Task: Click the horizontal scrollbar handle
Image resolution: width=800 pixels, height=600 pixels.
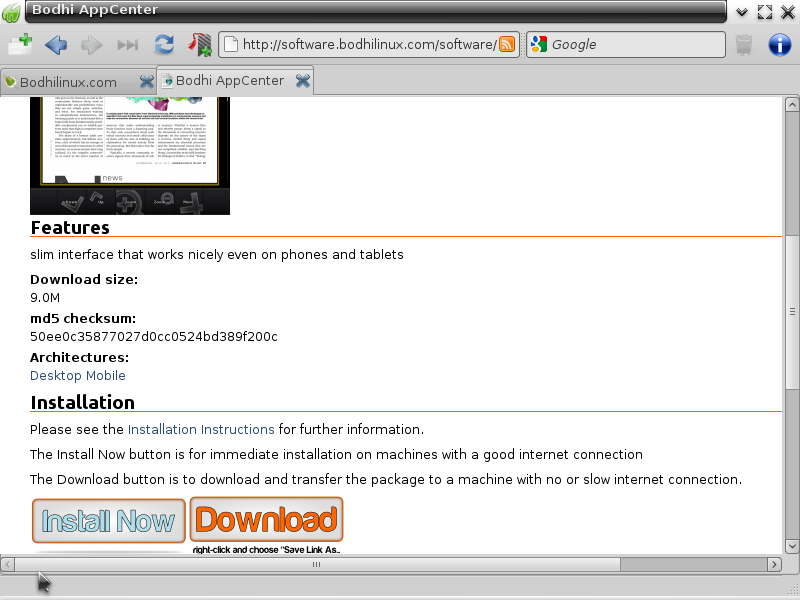Action: (317, 564)
